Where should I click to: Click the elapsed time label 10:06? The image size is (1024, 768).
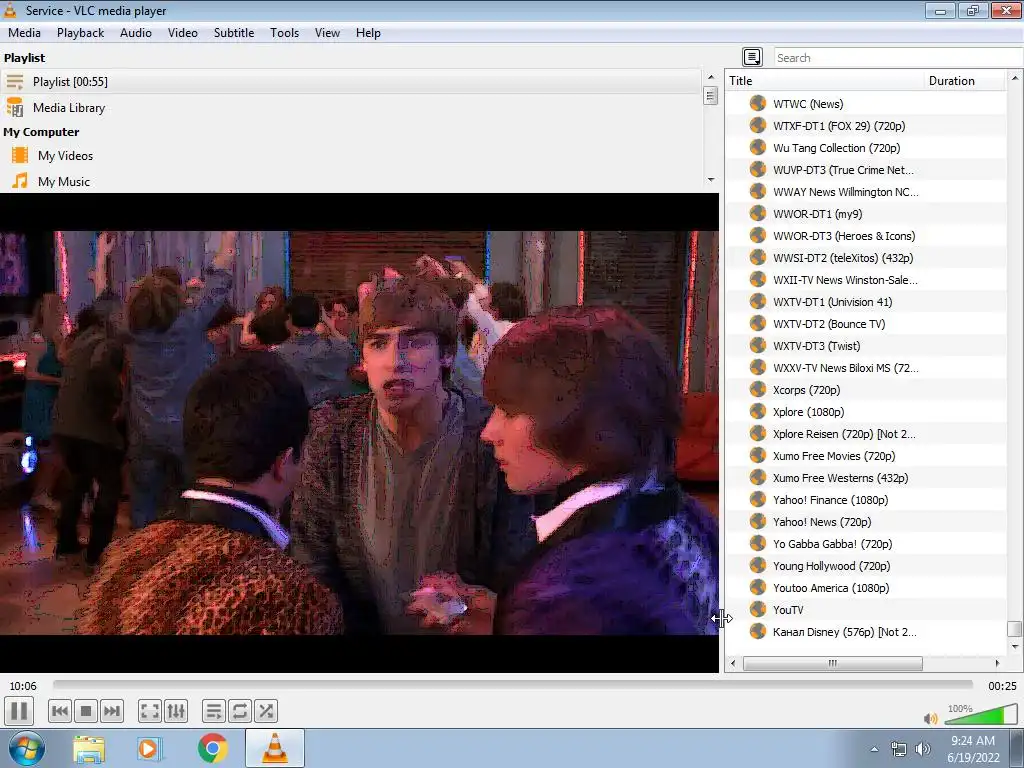point(23,686)
